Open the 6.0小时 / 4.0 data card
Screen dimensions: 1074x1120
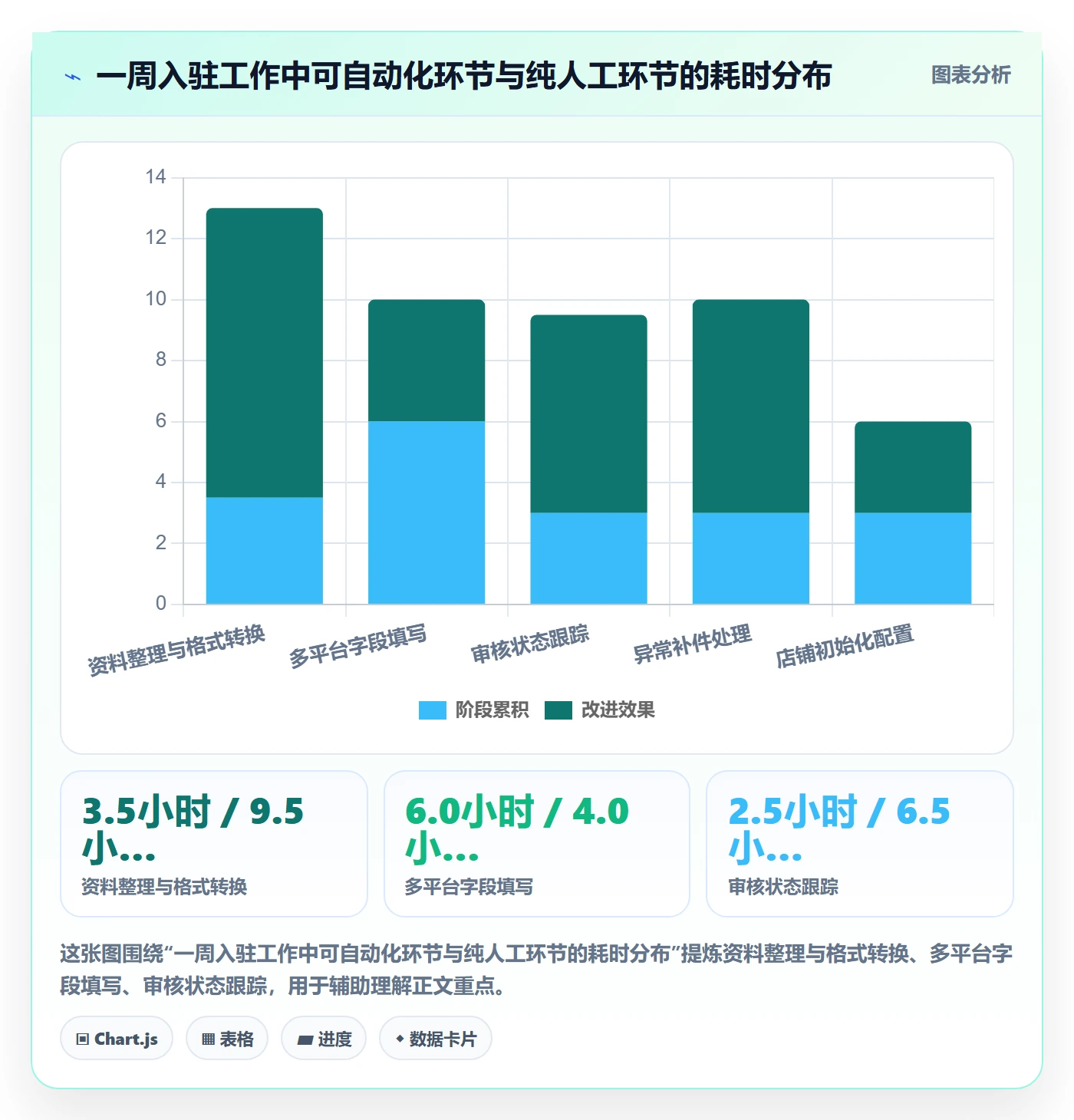tap(537, 844)
